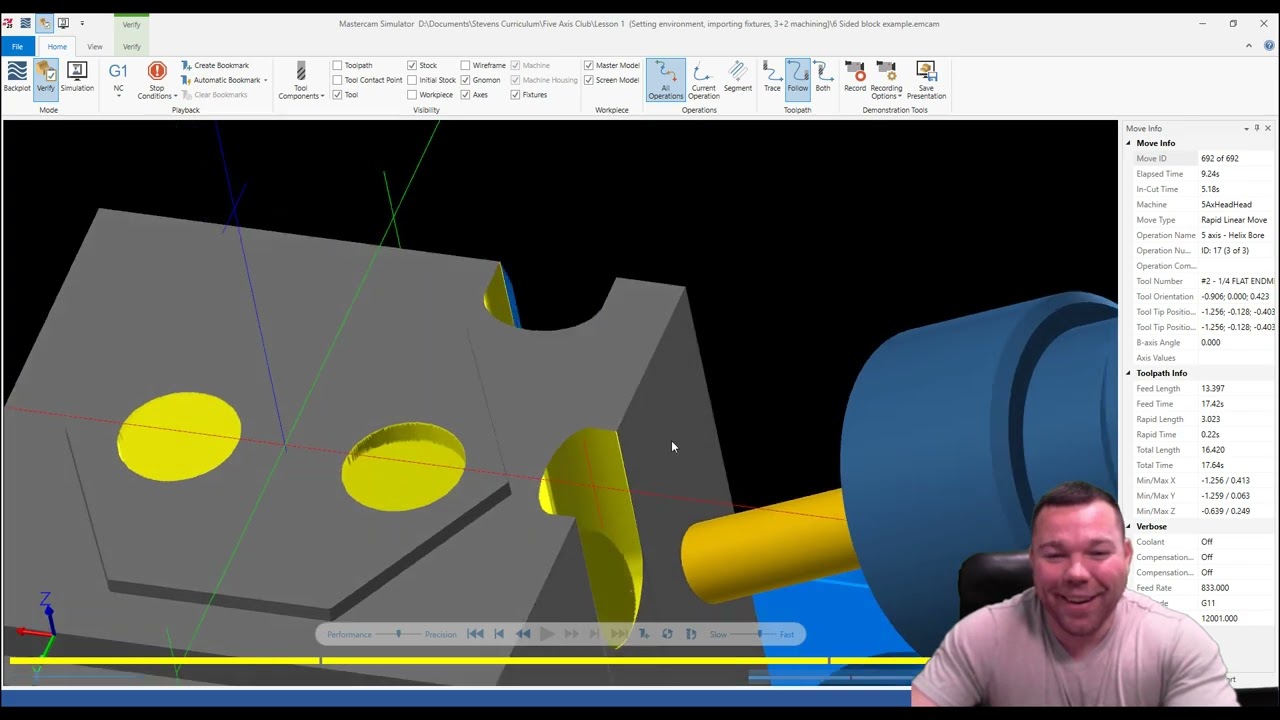Click the simulation progress timeline bar
Screen dimensions: 1280x720
(470, 660)
